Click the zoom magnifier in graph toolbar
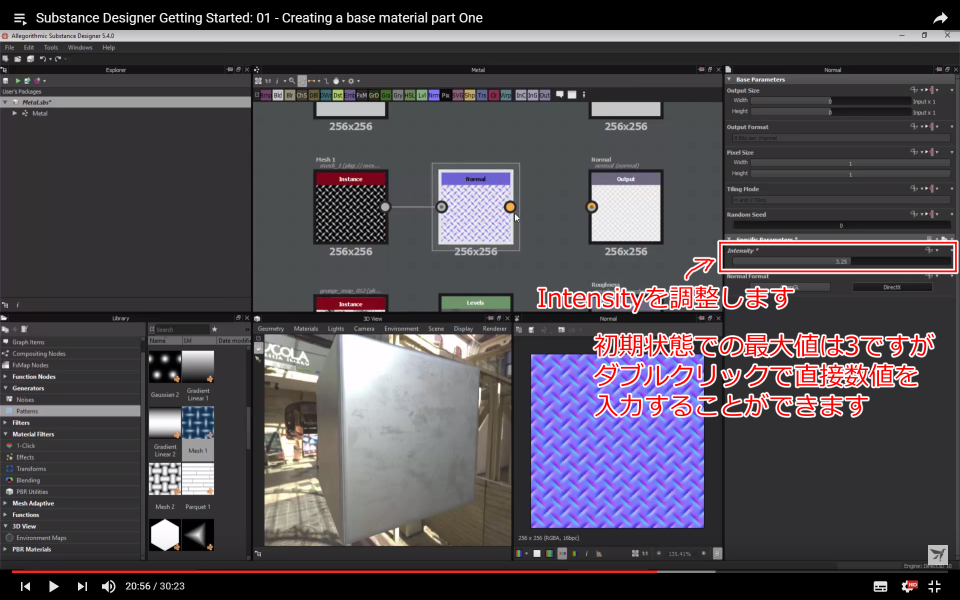Screen dimensions: 960x600 coord(292,81)
